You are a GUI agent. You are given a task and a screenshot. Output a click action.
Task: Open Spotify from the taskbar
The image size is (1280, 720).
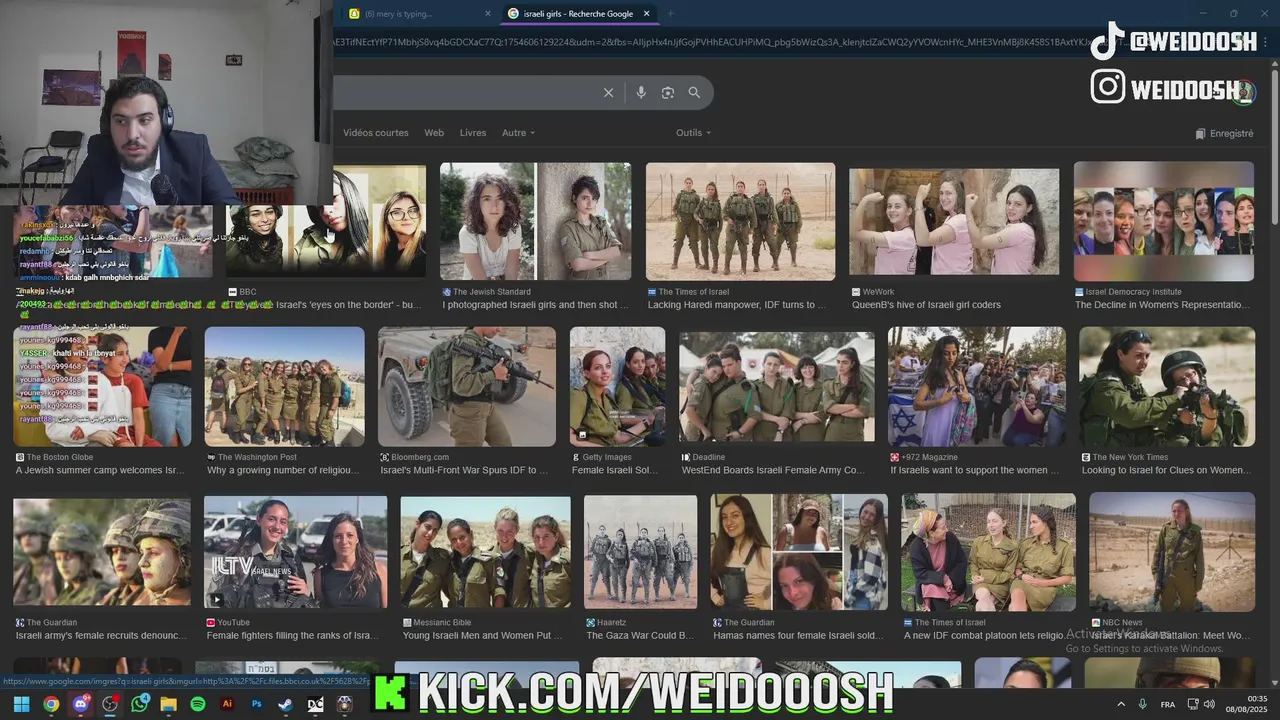pos(198,704)
